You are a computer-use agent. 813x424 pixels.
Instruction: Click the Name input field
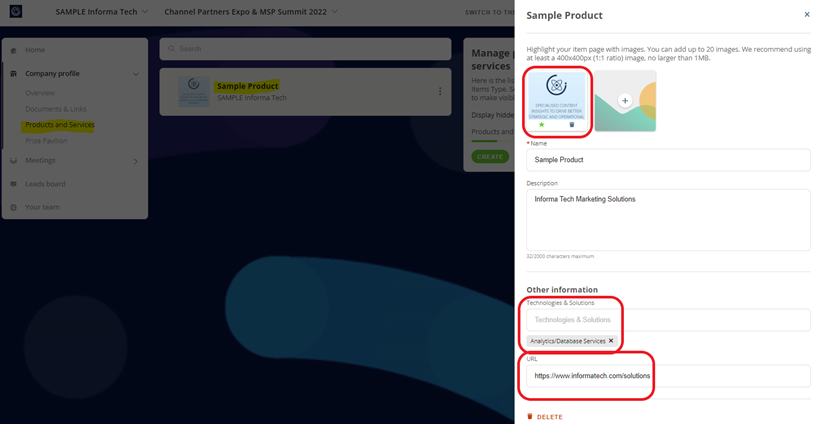point(668,160)
